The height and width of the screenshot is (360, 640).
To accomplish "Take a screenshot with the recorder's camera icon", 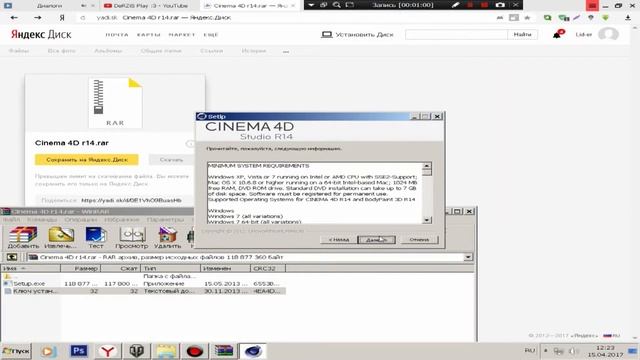I will (500, 5).
